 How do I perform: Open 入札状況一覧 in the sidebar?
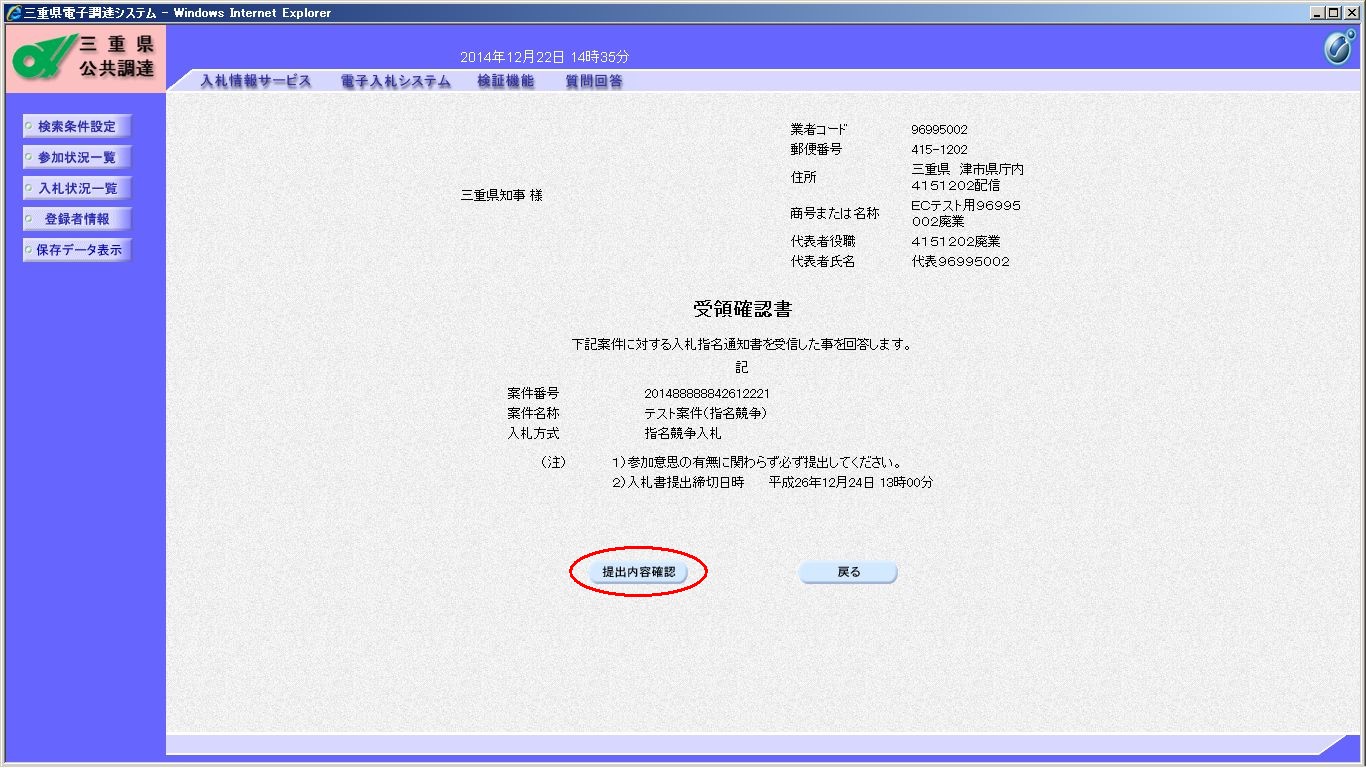(77, 189)
